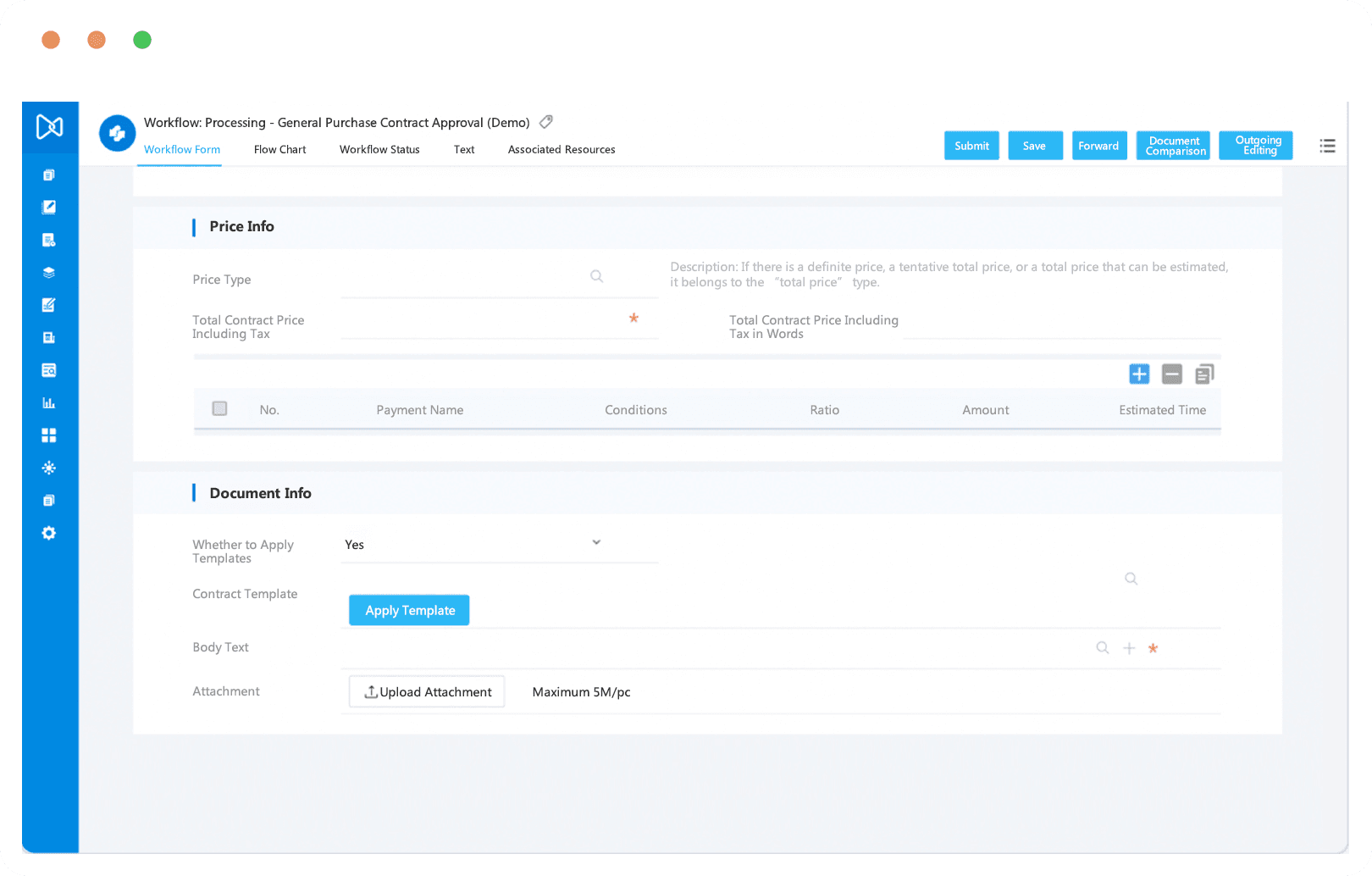Copy a payment row with the duplicate icon

1204,374
